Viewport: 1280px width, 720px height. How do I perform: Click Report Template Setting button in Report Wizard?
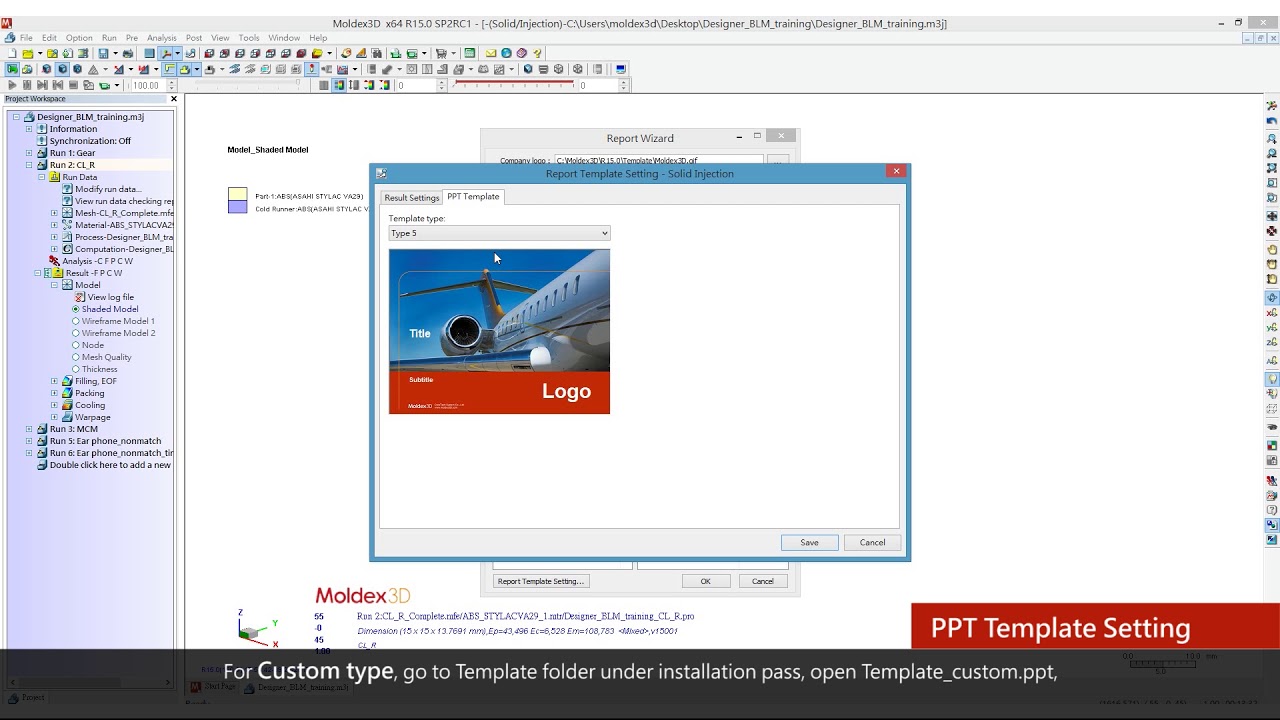coord(540,581)
